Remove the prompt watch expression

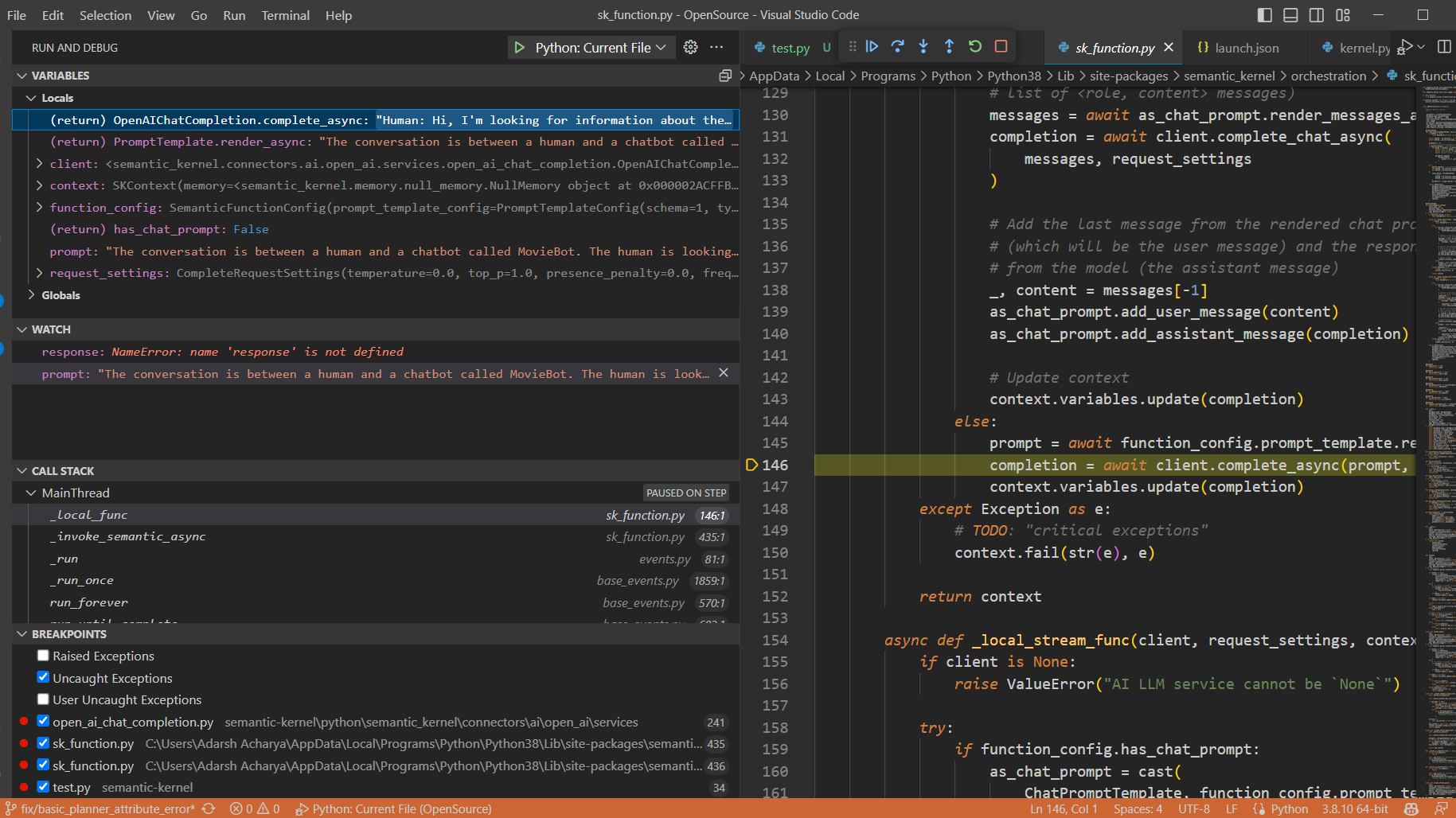pyautogui.click(x=723, y=373)
